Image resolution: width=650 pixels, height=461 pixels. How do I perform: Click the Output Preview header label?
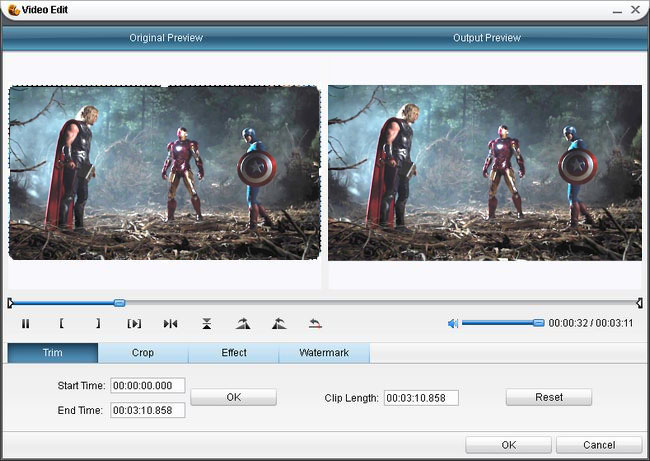point(487,38)
